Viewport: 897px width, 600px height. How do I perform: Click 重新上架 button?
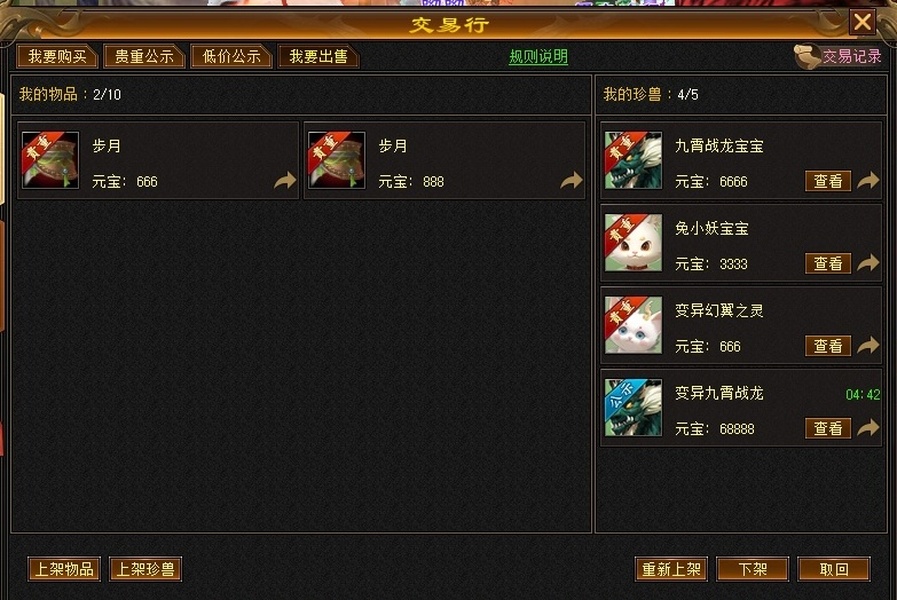pos(671,569)
